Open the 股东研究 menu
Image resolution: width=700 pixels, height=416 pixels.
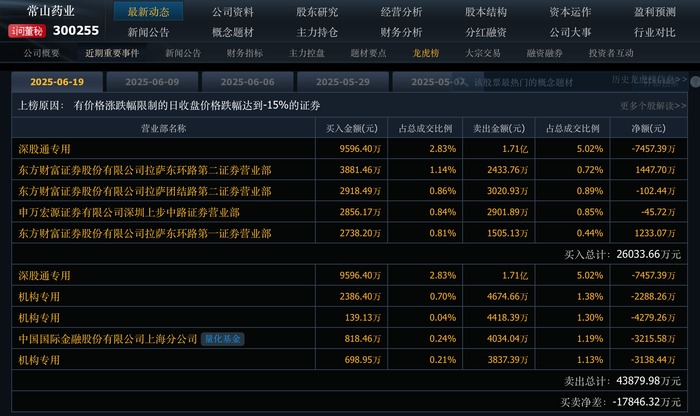(x=317, y=12)
